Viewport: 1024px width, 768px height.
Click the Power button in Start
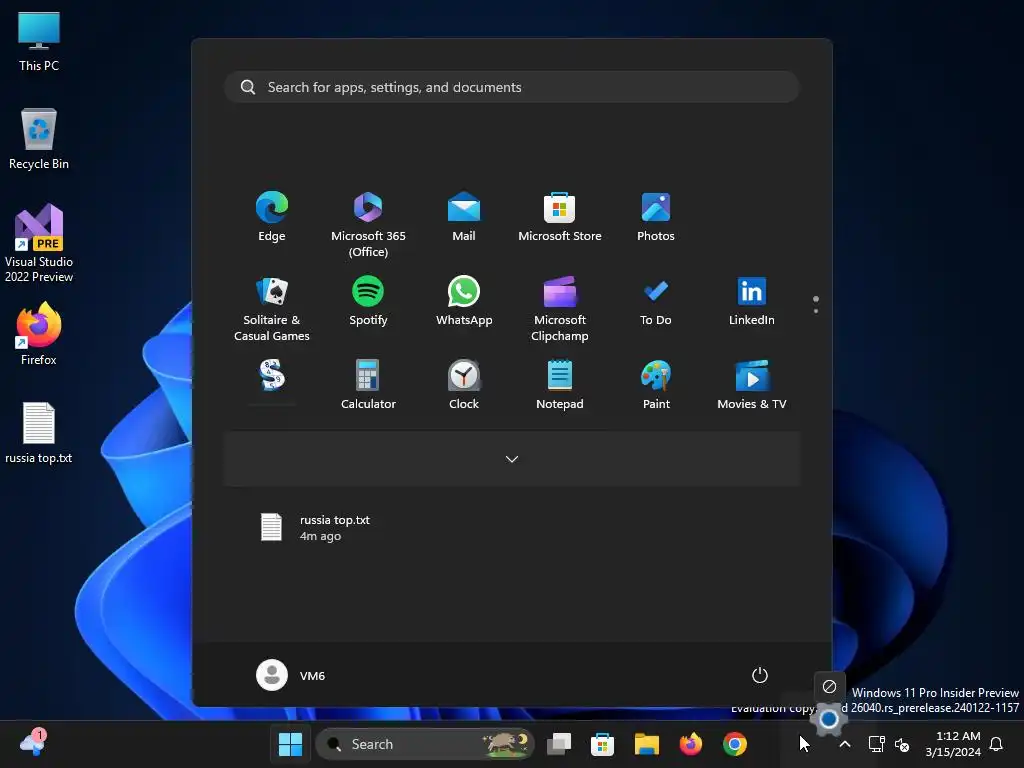(x=760, y=675)
